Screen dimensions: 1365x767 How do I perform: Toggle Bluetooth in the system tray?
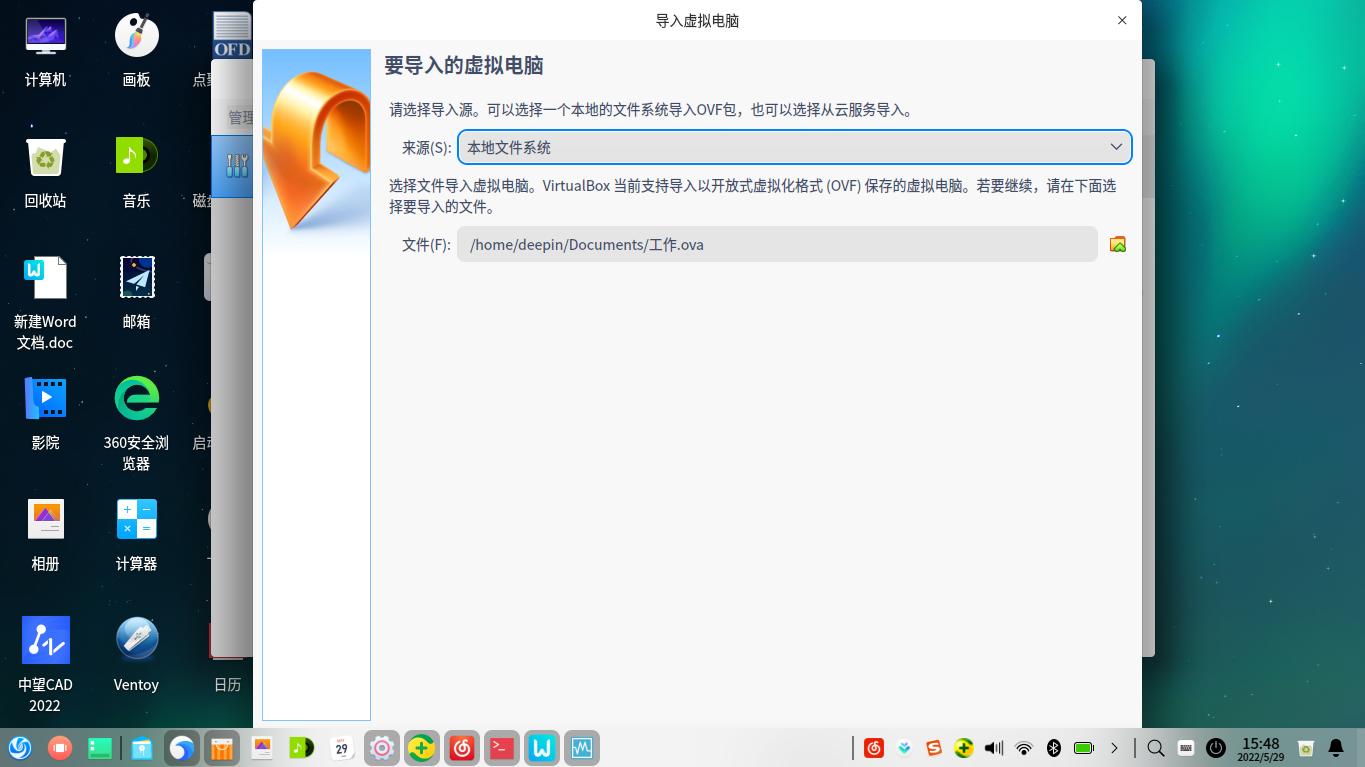pyautogui.click(x=1054, y=747)
